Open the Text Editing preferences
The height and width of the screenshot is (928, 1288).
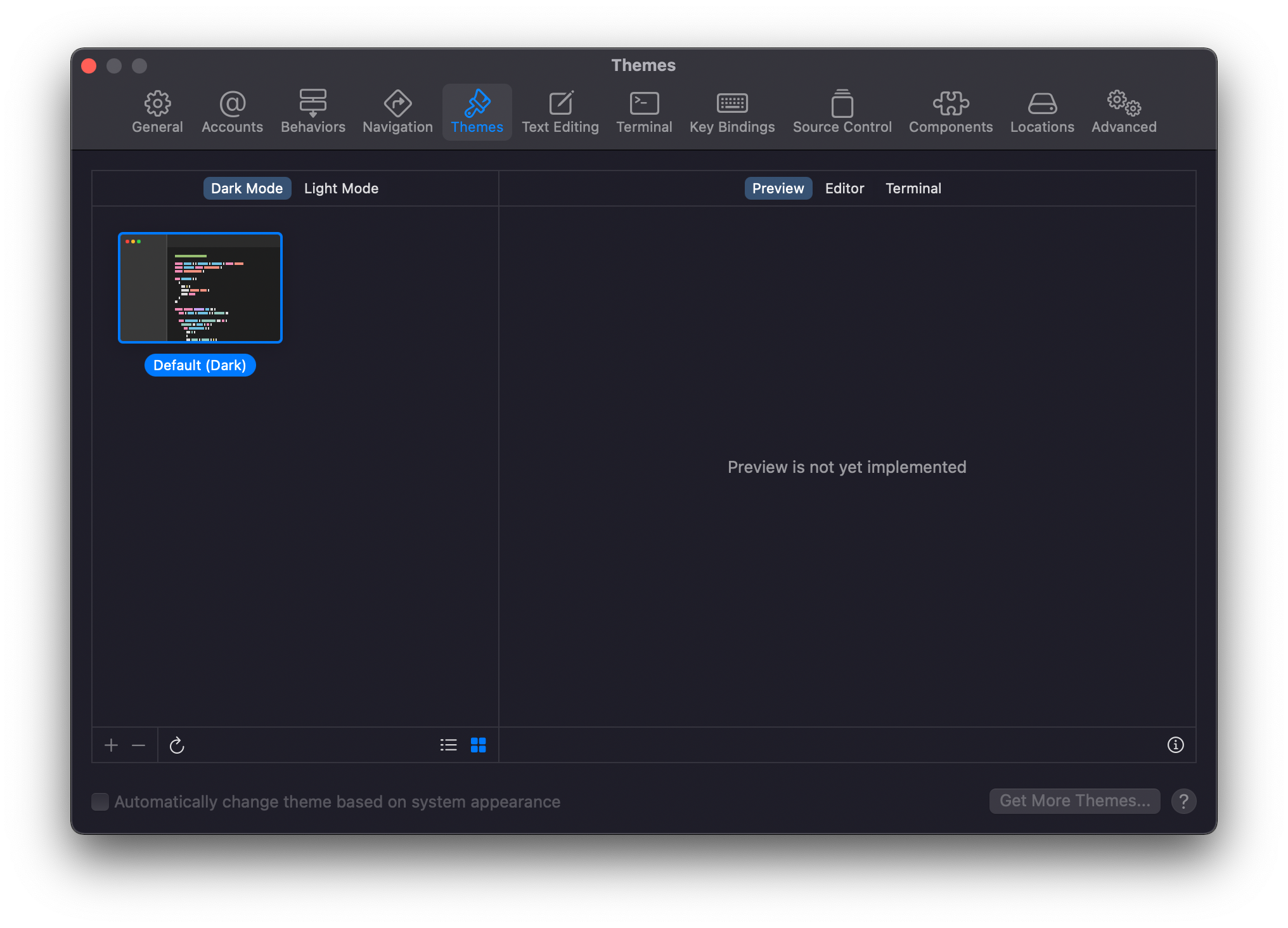(x=560, y=112)
